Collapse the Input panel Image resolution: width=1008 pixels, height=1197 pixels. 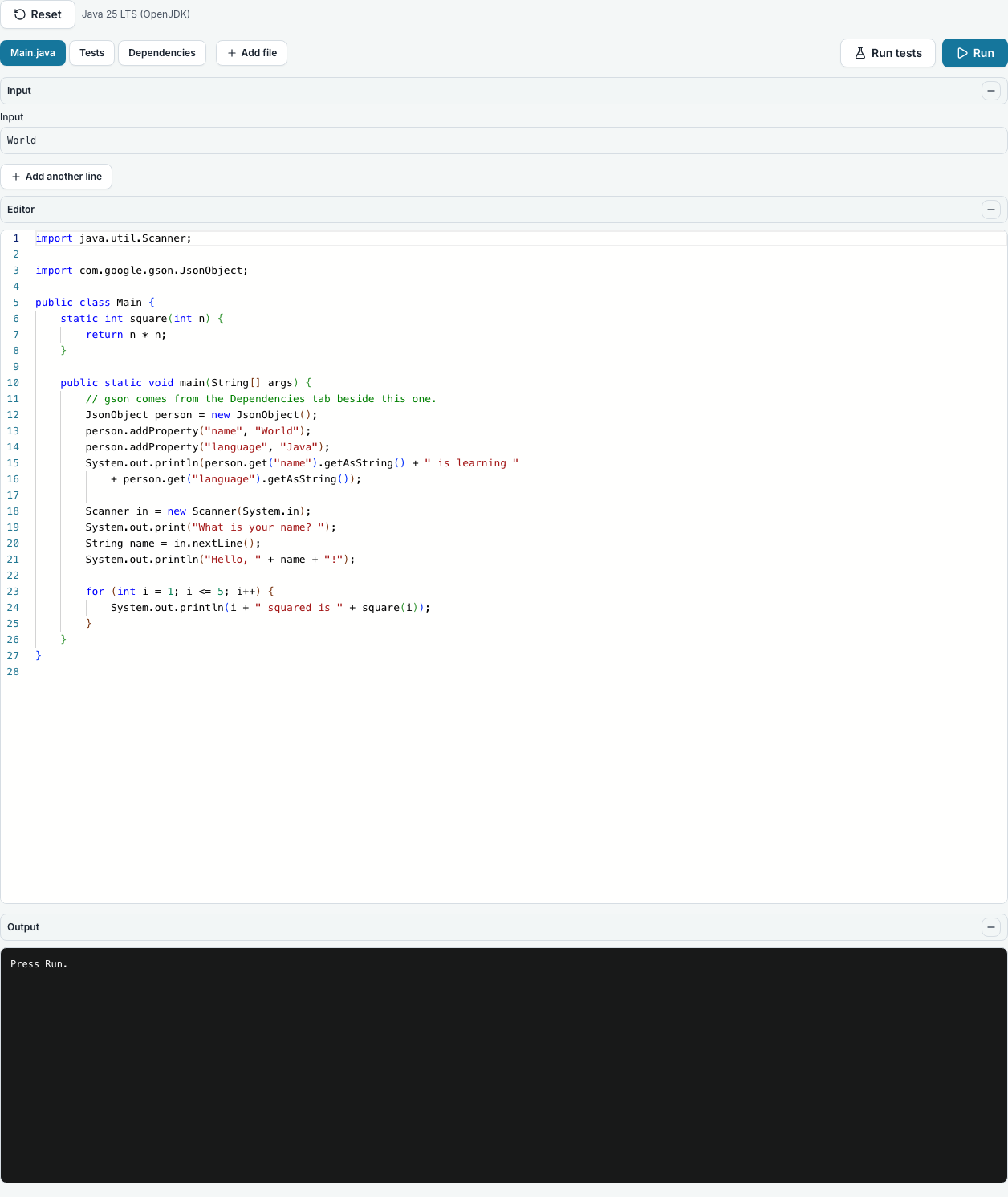(991, 91)
